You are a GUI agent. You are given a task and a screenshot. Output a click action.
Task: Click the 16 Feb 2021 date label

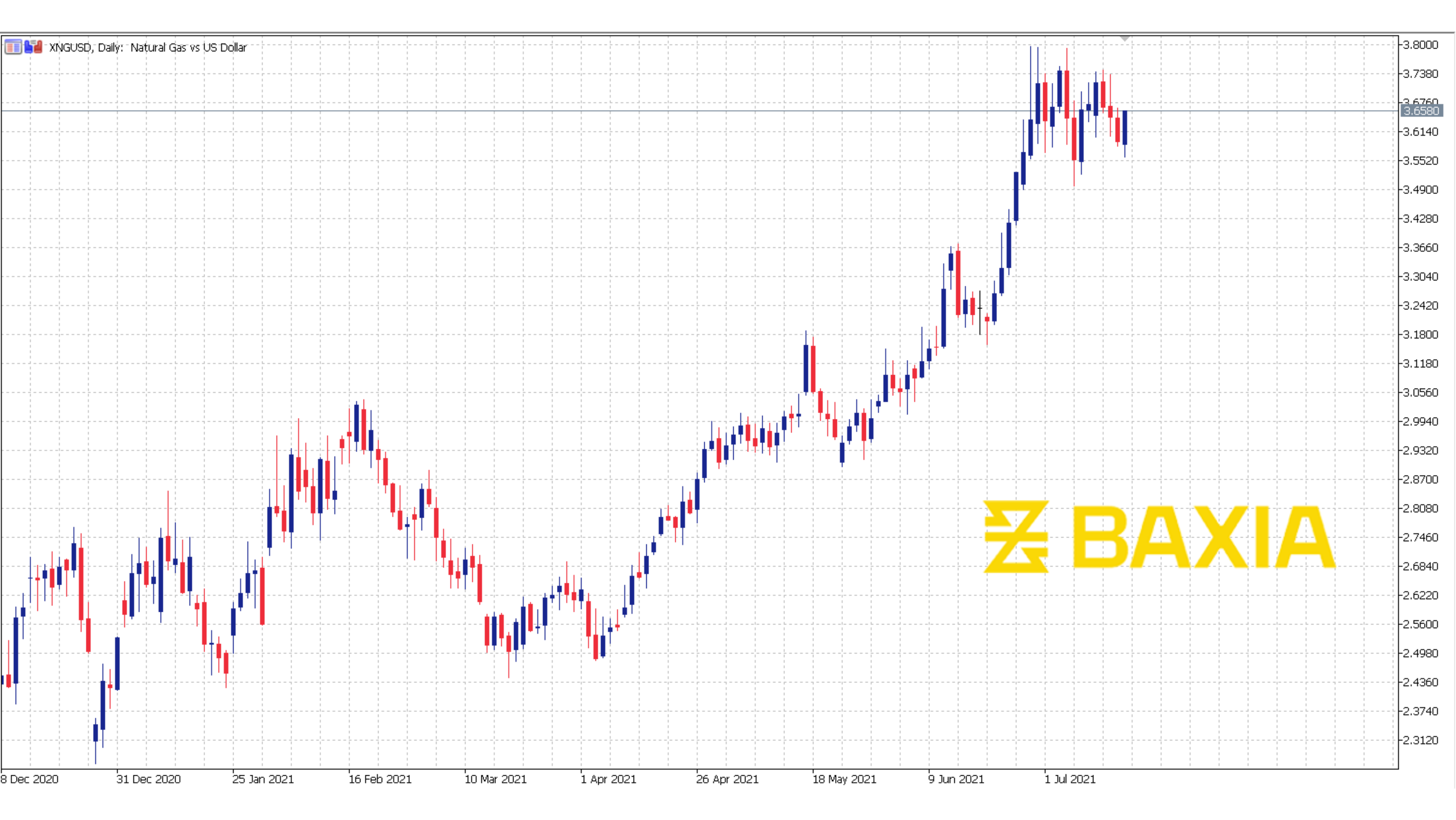[x=380, y=779]
